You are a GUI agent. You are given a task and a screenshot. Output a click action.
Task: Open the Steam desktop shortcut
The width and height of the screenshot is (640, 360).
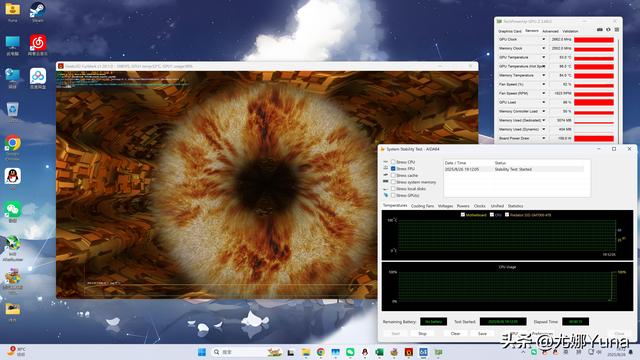[38, 11]
